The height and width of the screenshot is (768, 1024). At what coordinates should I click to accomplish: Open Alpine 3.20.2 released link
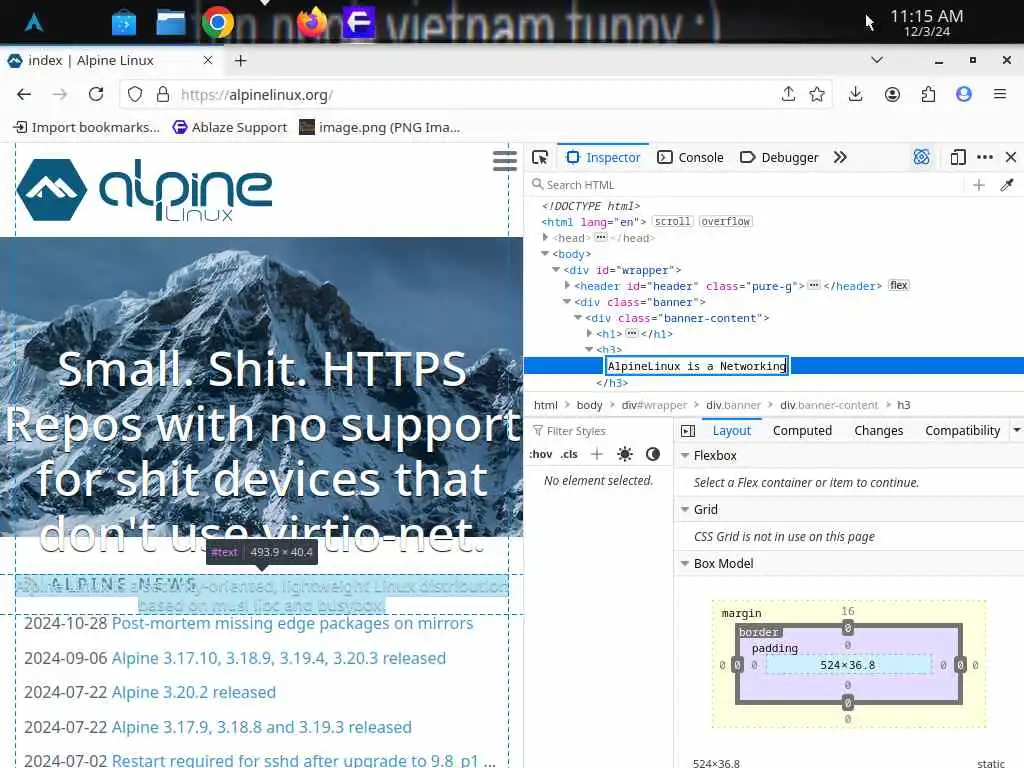click(x=194, y=692)
